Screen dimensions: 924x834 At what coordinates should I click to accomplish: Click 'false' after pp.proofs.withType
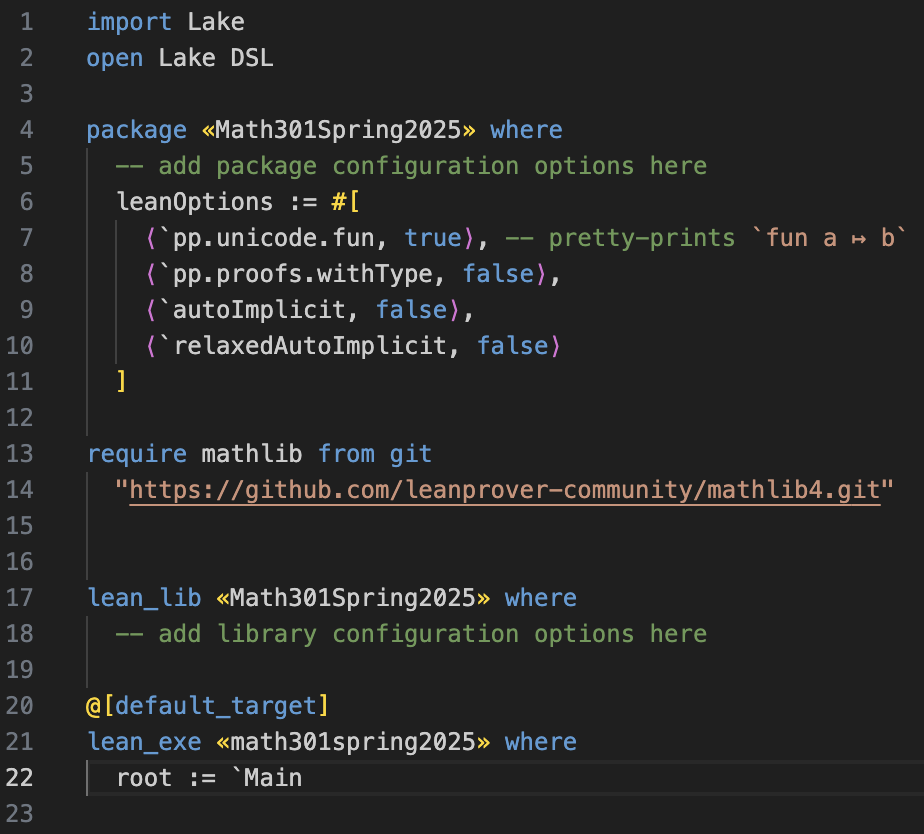[499, 274]
